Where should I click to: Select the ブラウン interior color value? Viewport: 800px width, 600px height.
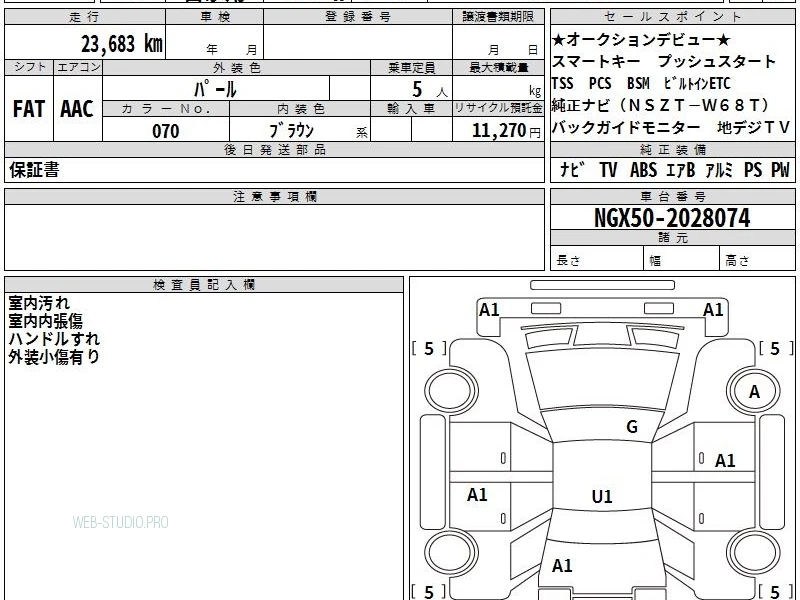click(291, 131)
